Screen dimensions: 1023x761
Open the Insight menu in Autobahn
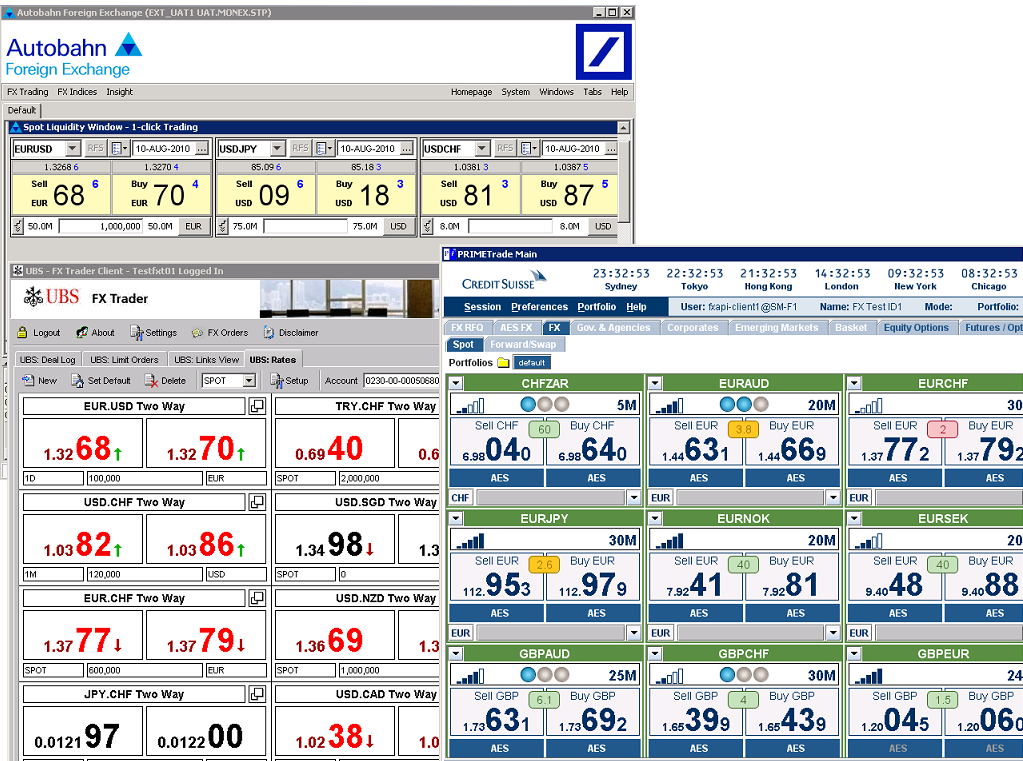click(119, 92)
